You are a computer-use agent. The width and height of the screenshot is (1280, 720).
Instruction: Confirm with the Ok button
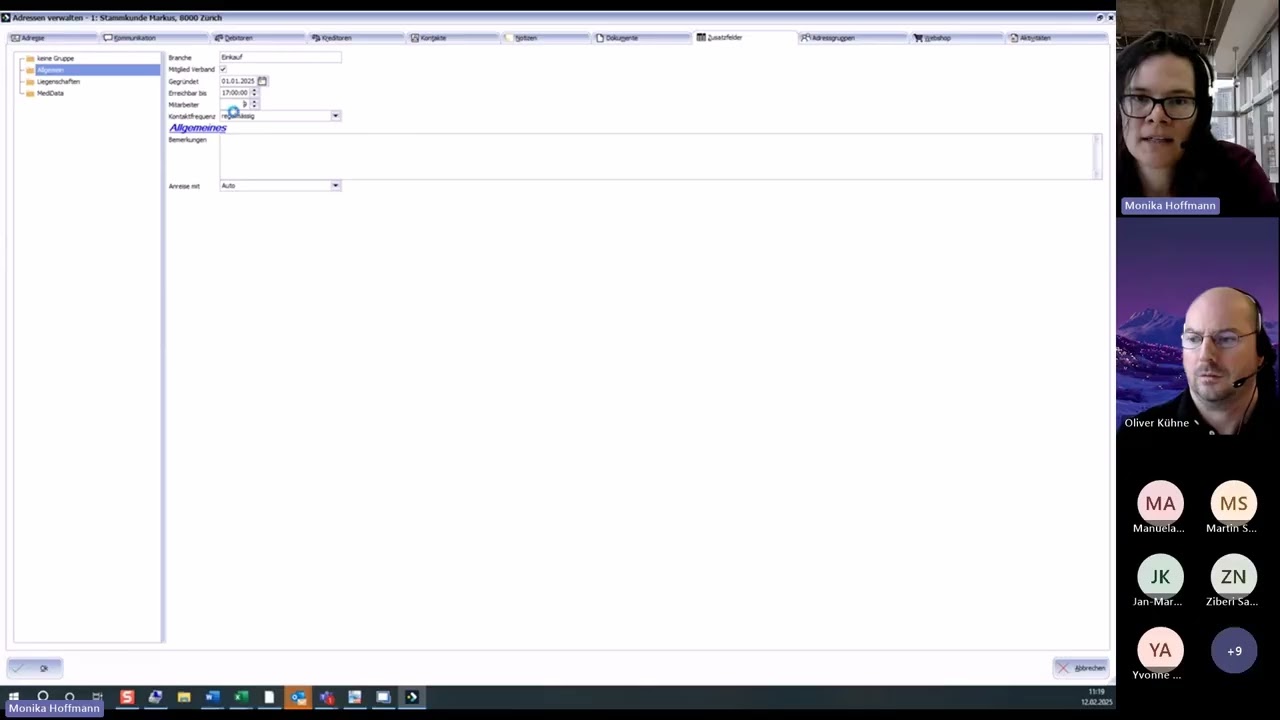(x=36, y=668)
